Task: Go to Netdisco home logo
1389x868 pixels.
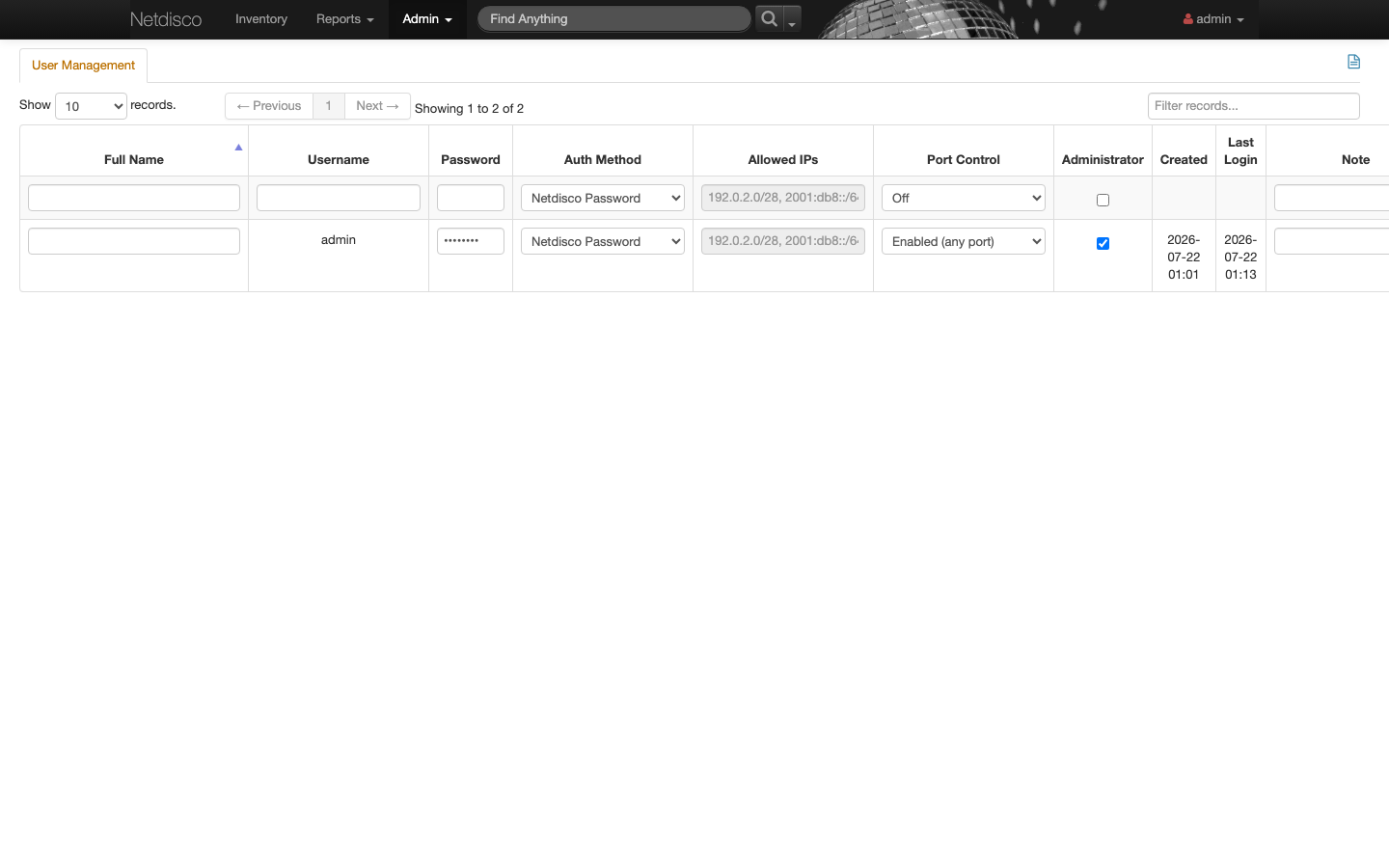Action: [166, 19]
